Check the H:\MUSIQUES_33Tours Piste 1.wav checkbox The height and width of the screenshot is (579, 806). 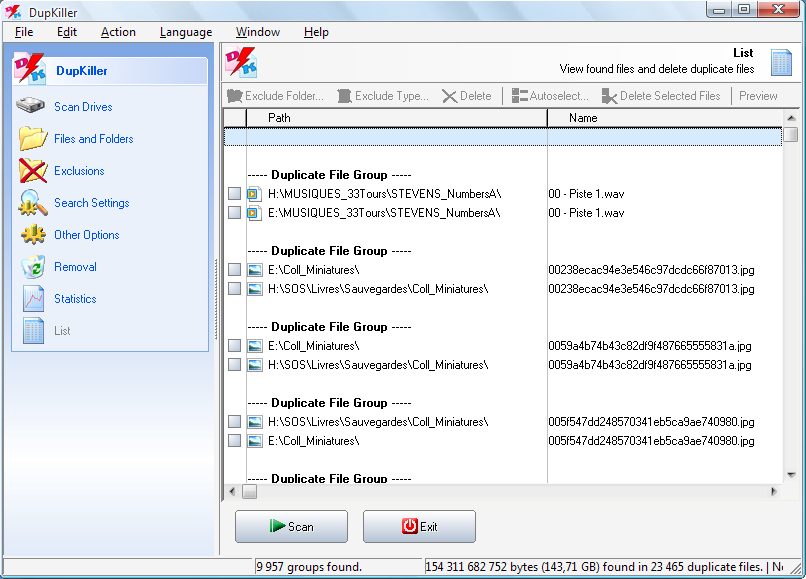[234, 193]
